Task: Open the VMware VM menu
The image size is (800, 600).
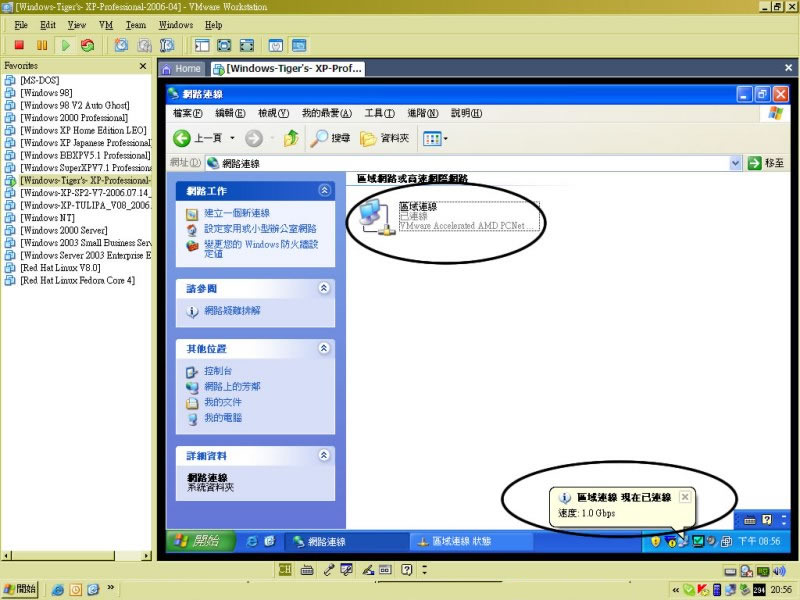Action: [106, 25]
